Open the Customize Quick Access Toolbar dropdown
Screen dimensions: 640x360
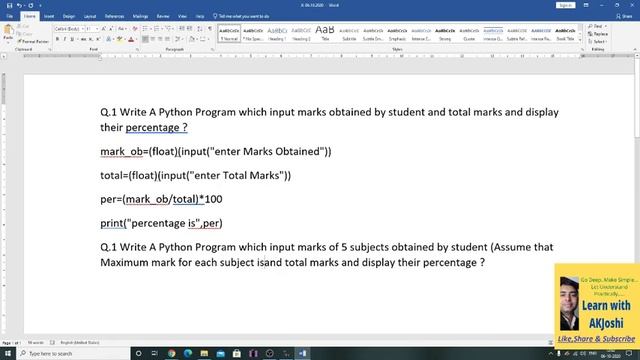coord(40,5)
